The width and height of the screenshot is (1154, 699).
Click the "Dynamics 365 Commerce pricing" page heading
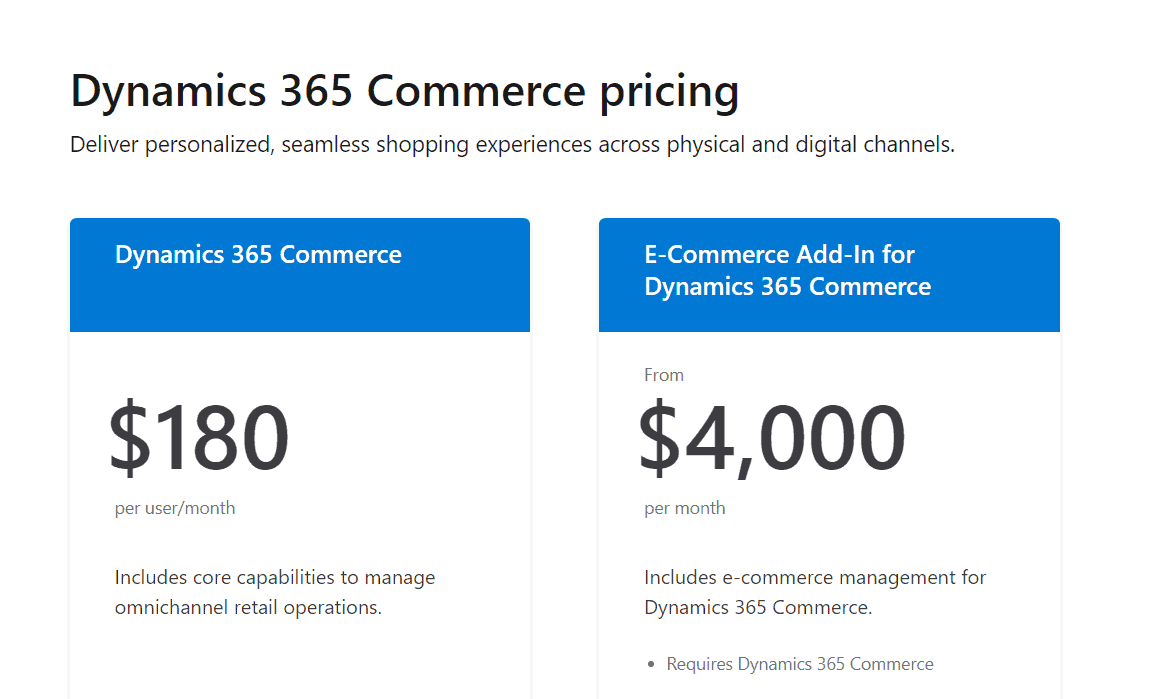[404, 91]
